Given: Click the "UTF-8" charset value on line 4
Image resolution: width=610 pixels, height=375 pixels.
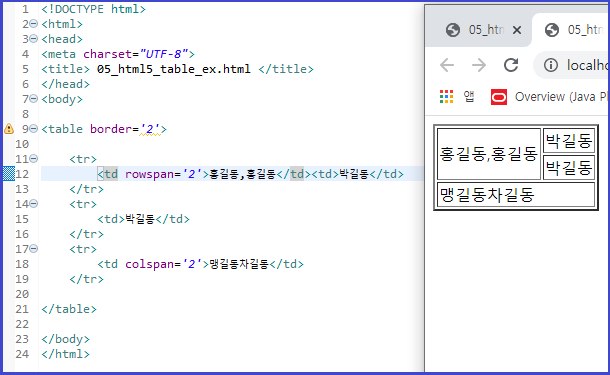Looking at the screenshot, I should (x=164, y=54).
